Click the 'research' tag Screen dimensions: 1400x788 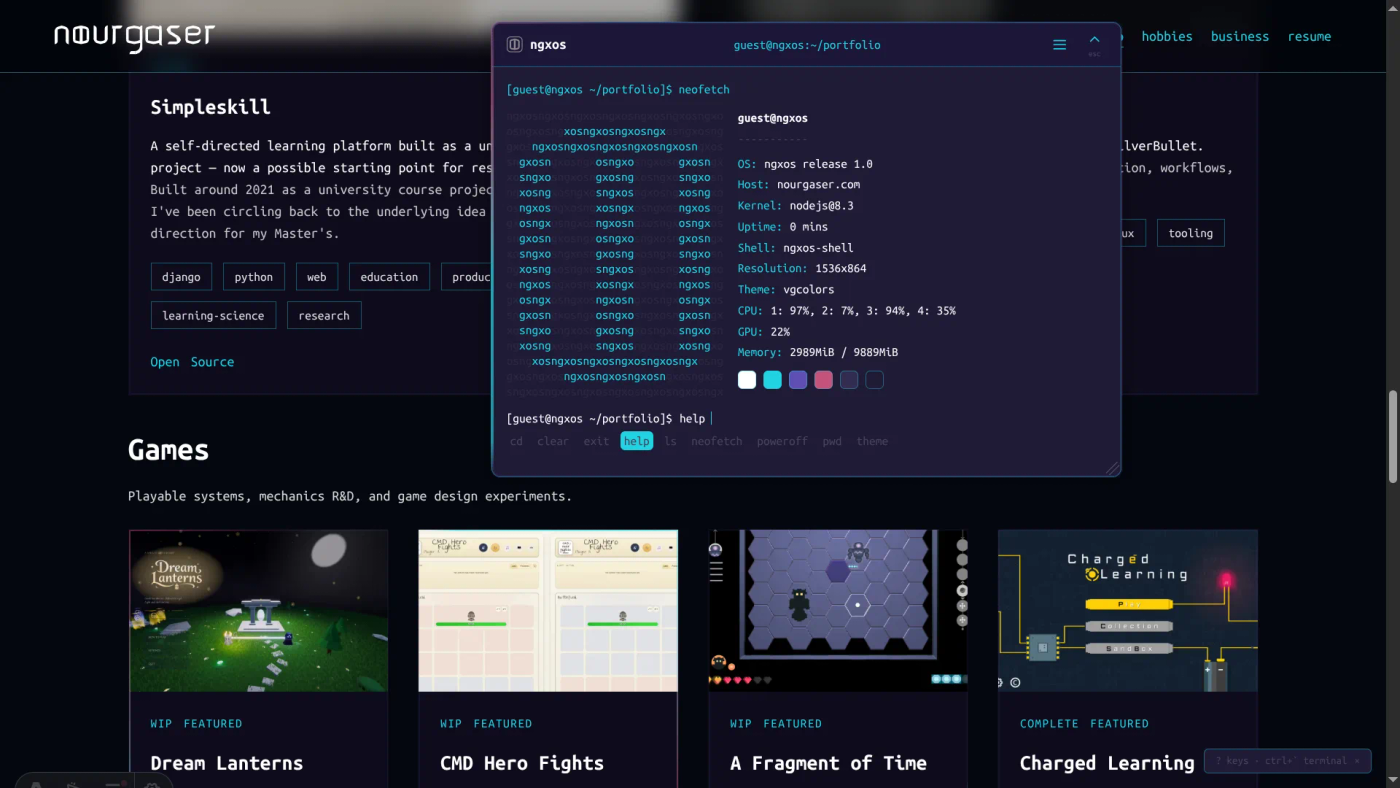click(324, 315)
